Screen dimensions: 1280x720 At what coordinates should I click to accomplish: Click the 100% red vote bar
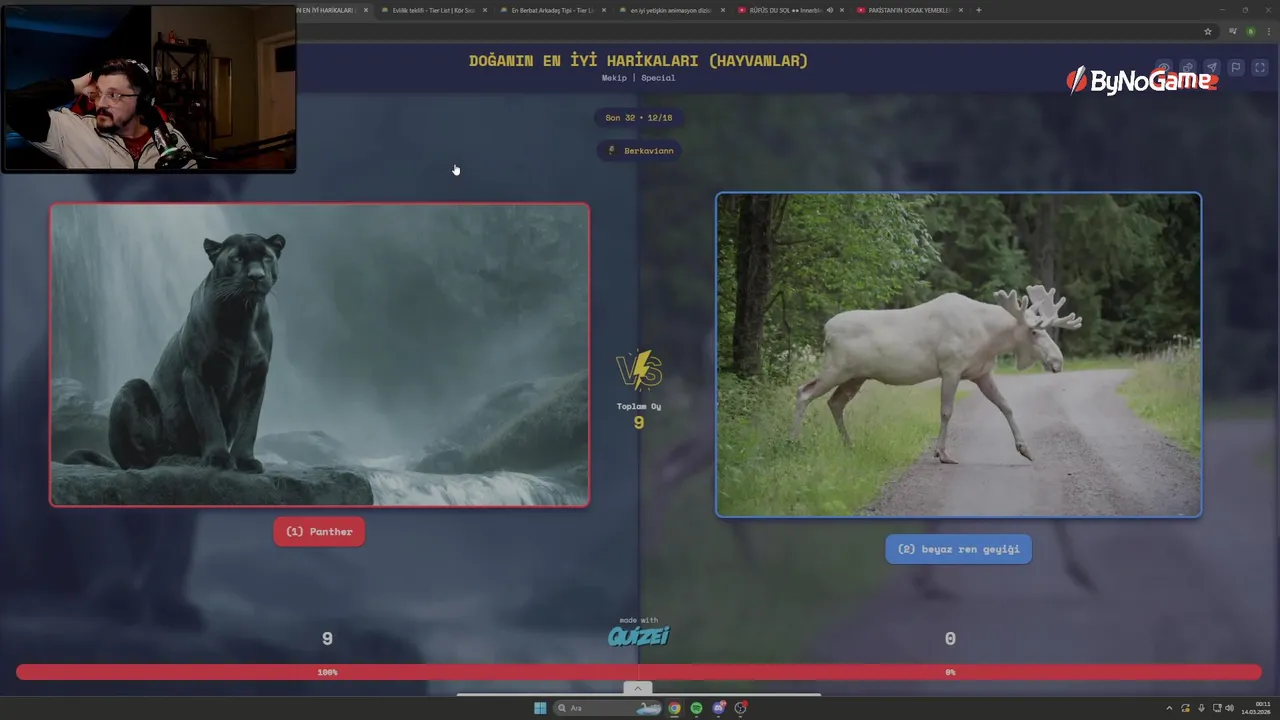point(327,672)
